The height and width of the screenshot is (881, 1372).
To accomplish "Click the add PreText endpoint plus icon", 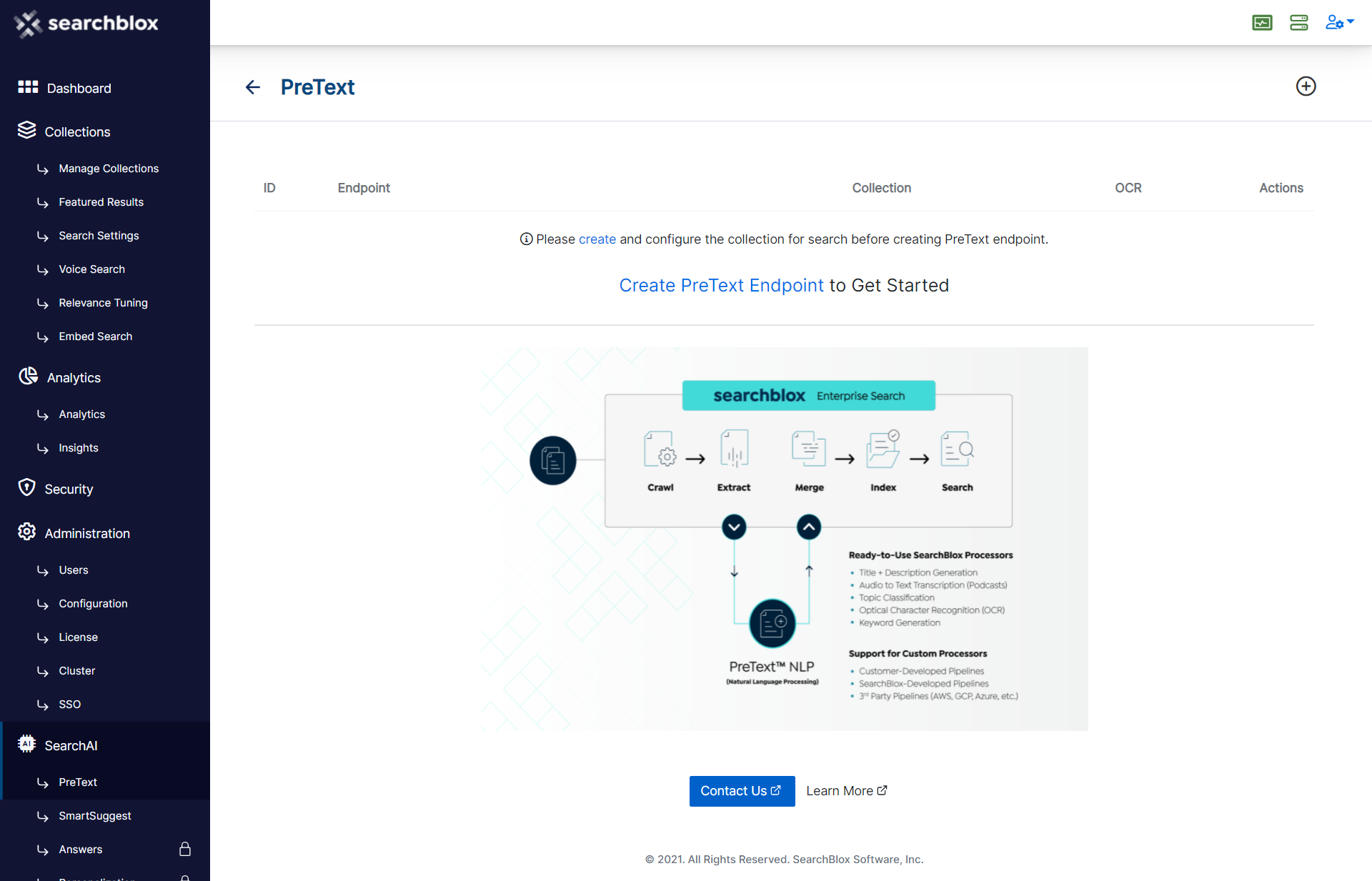I will point(1306,86).
